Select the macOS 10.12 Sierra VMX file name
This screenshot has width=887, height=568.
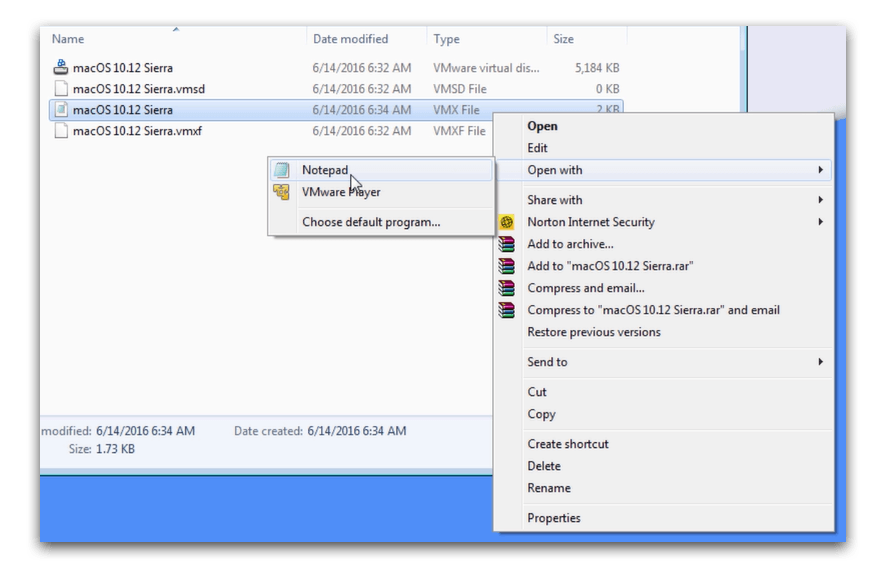[x=123, y=110]
